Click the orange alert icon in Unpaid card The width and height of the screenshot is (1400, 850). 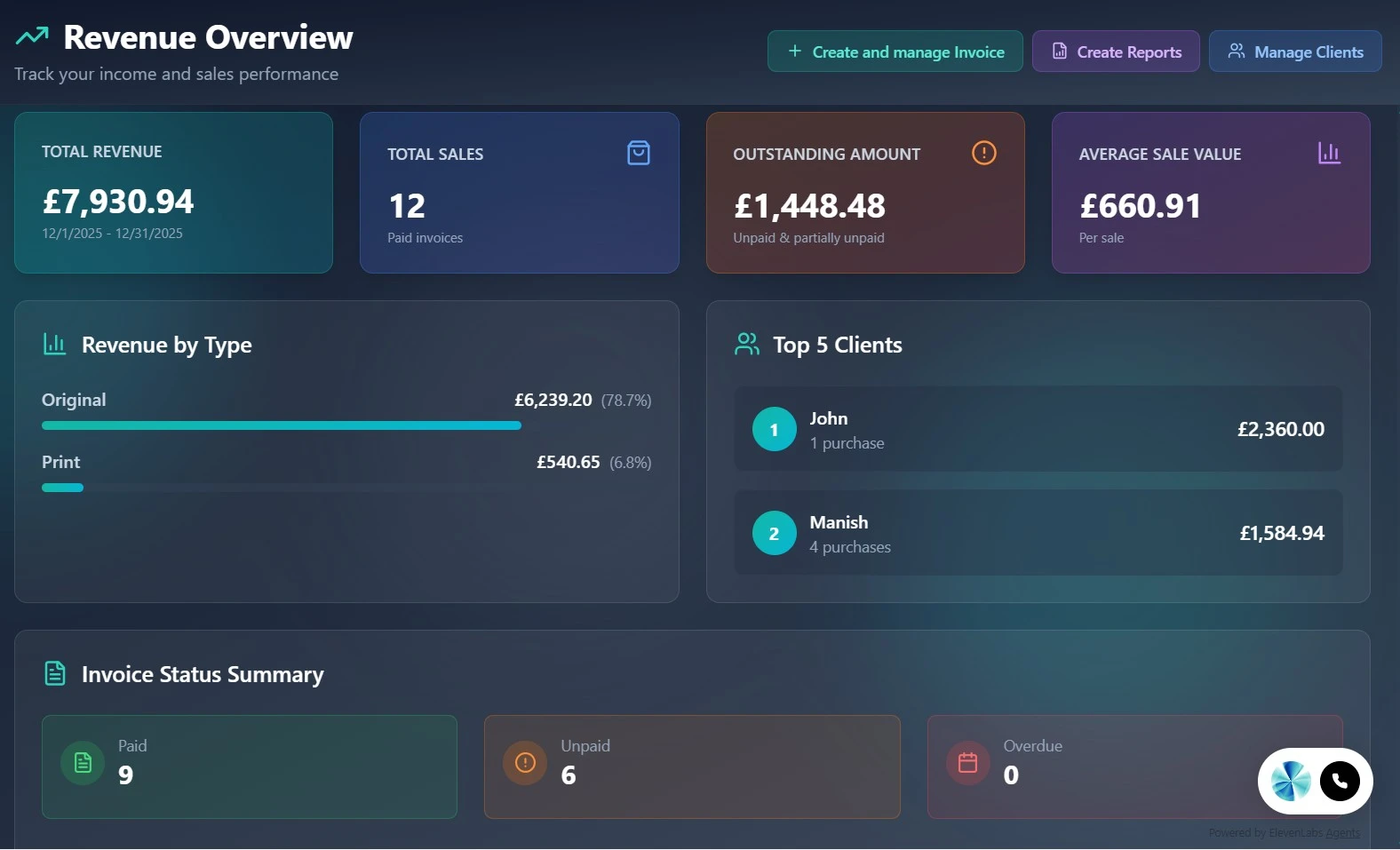[x=525, y=762]
